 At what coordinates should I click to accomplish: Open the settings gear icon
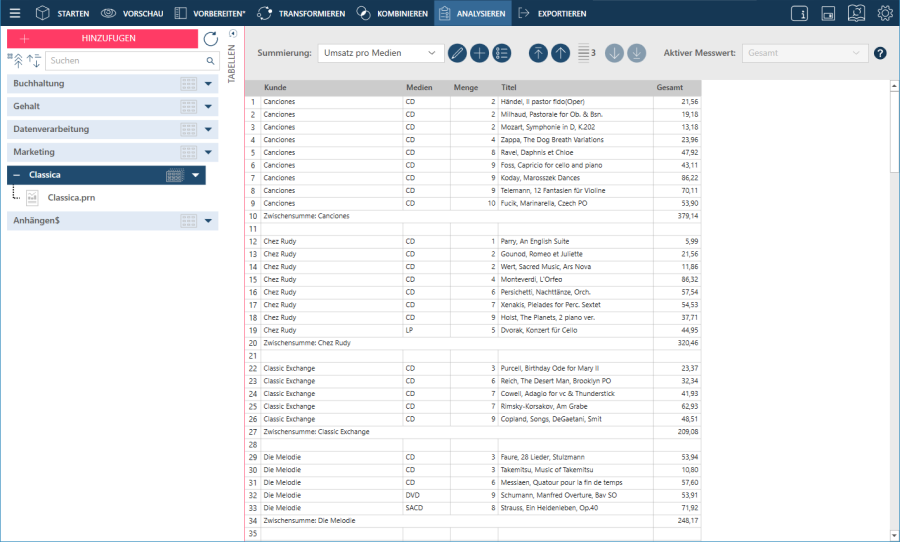[885, 13]
